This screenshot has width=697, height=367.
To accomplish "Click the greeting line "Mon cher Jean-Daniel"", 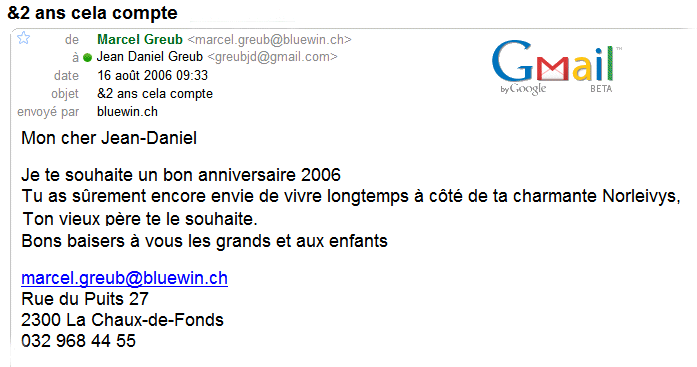I will pos(109,138).
